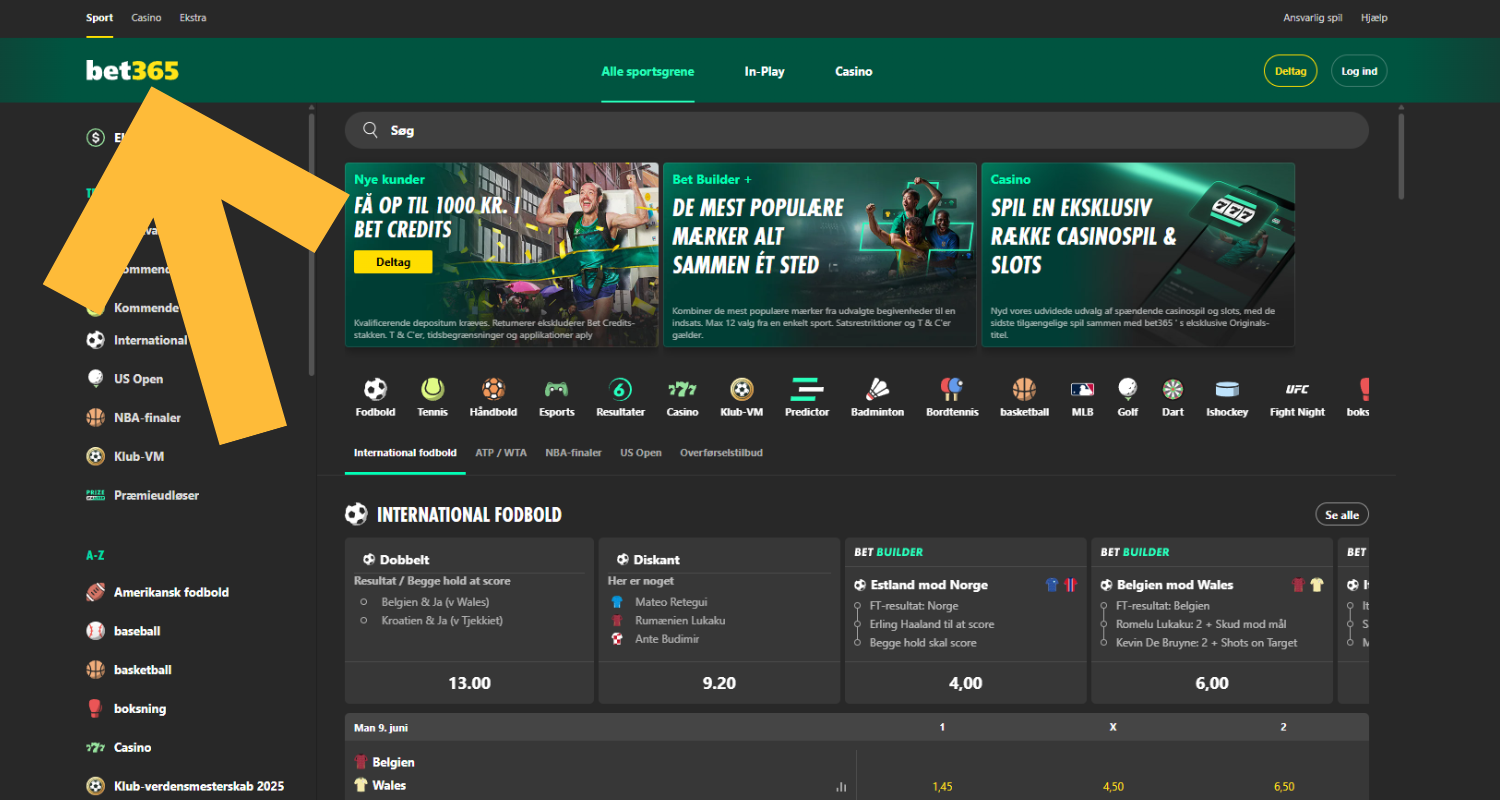Screen dimensions: 1500x800
Task: Open the Ansvarlig spil link
Action: 1312,18
